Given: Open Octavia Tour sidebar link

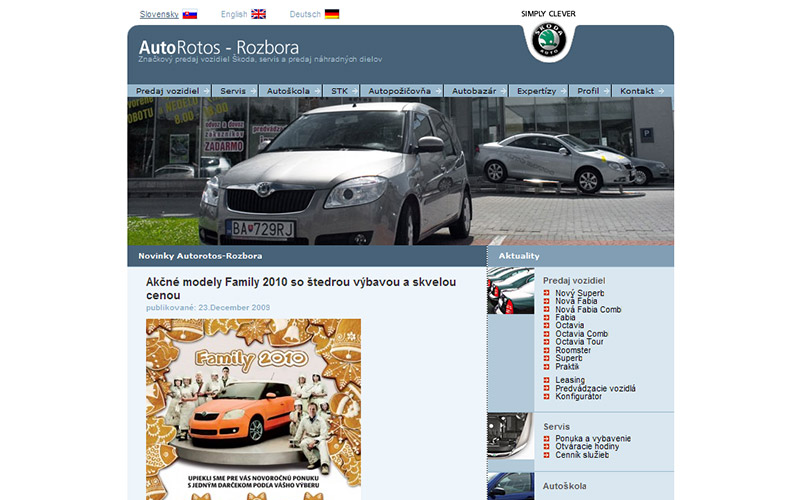Looking at the screenshot, I should (580, 342).
